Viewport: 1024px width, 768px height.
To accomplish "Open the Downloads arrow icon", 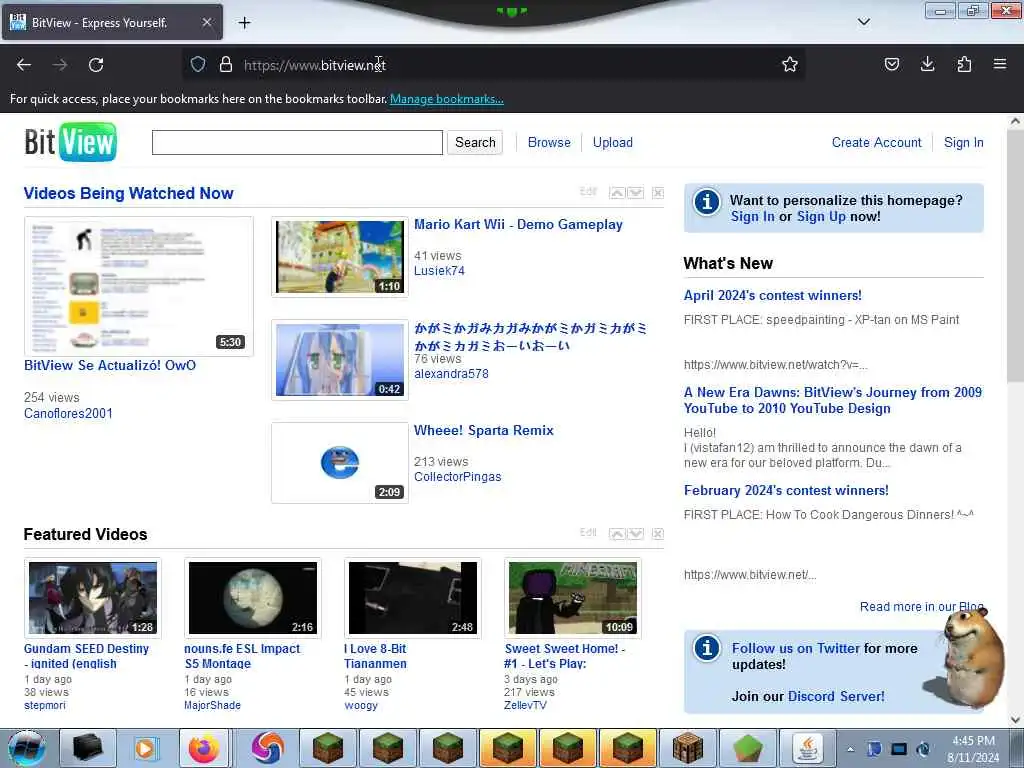I will point(927,64).
